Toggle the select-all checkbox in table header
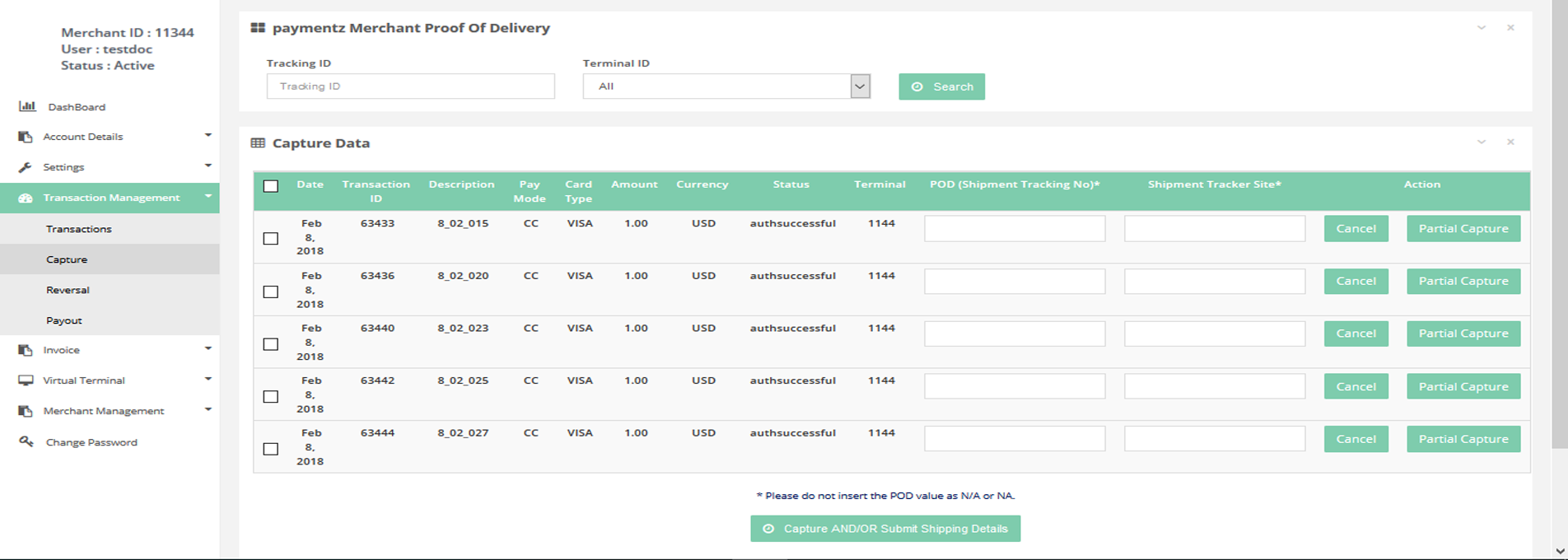1568x560 pixels. point(270,186)
